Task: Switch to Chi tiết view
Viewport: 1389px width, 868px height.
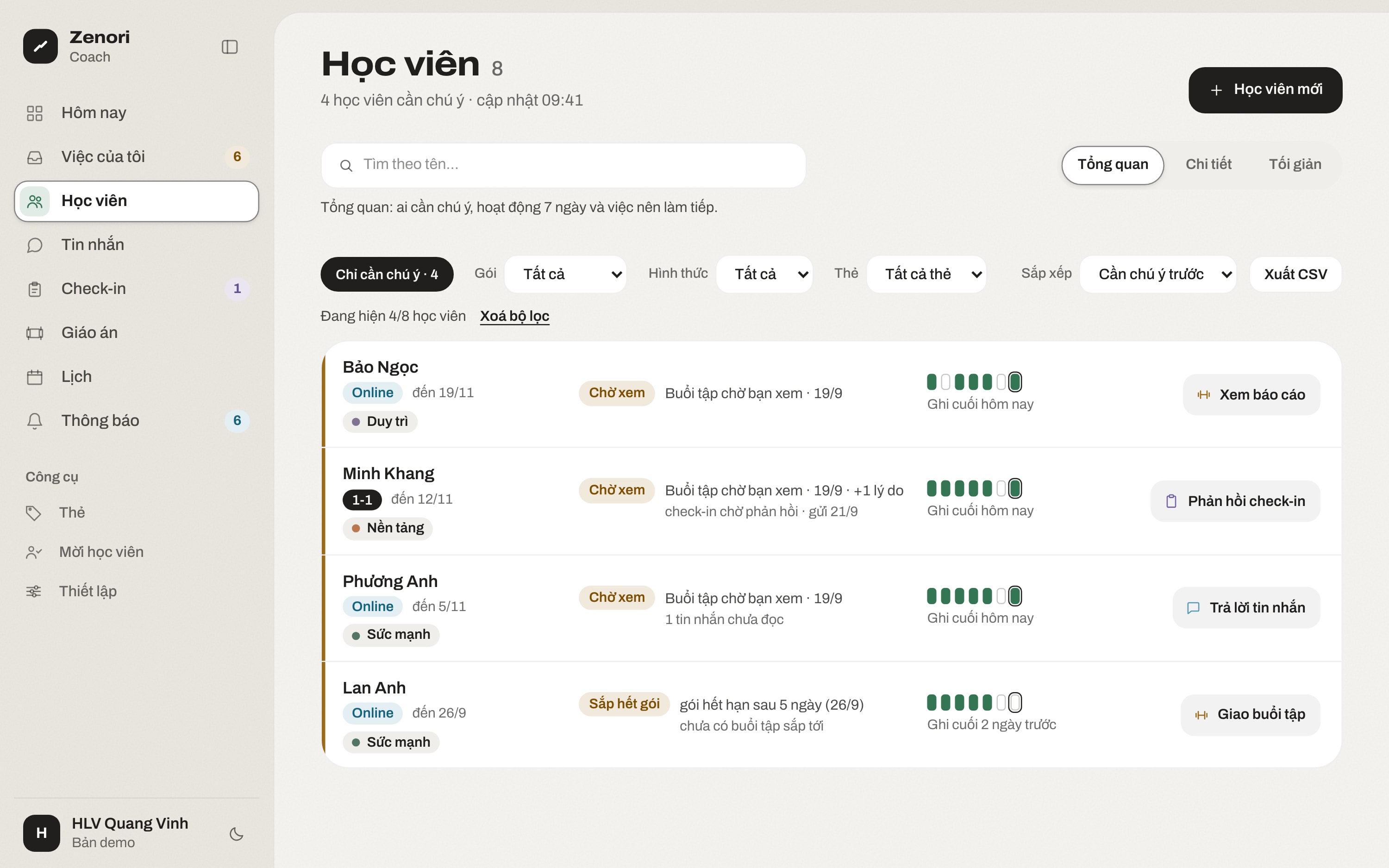Action: pos(1208,165)
